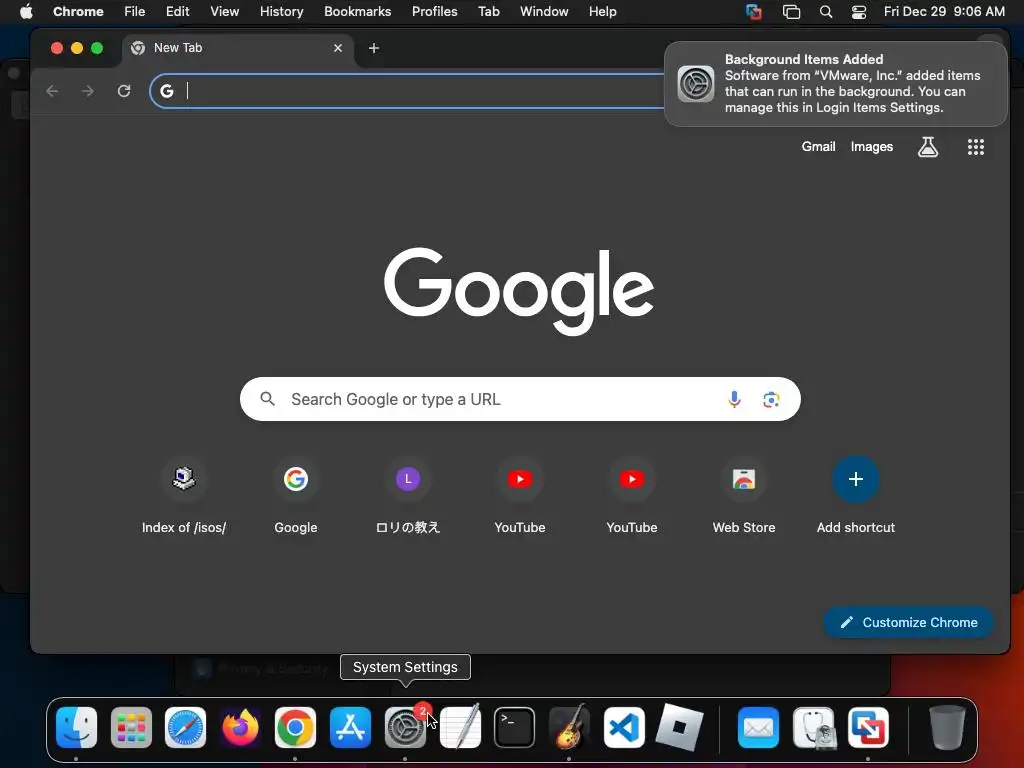Open the Profiles menu
1024x768 pixels.
point(434,12)
